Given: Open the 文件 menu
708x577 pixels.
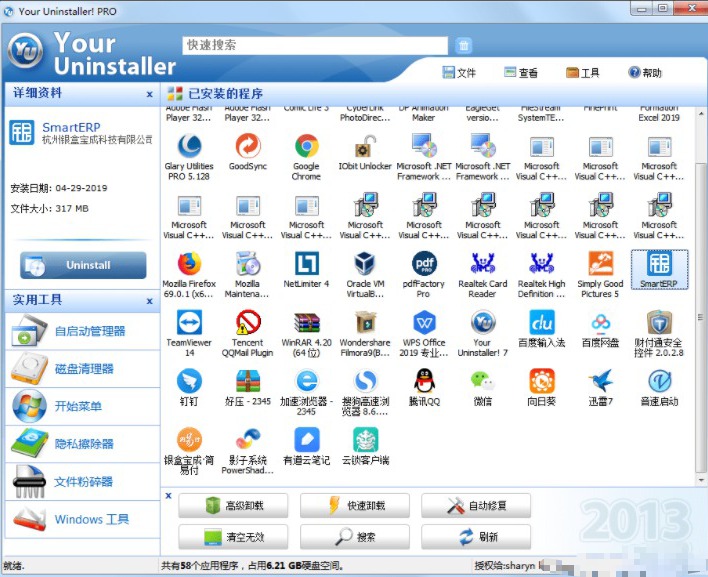Looking at the screenshot, I should [459, 73].
